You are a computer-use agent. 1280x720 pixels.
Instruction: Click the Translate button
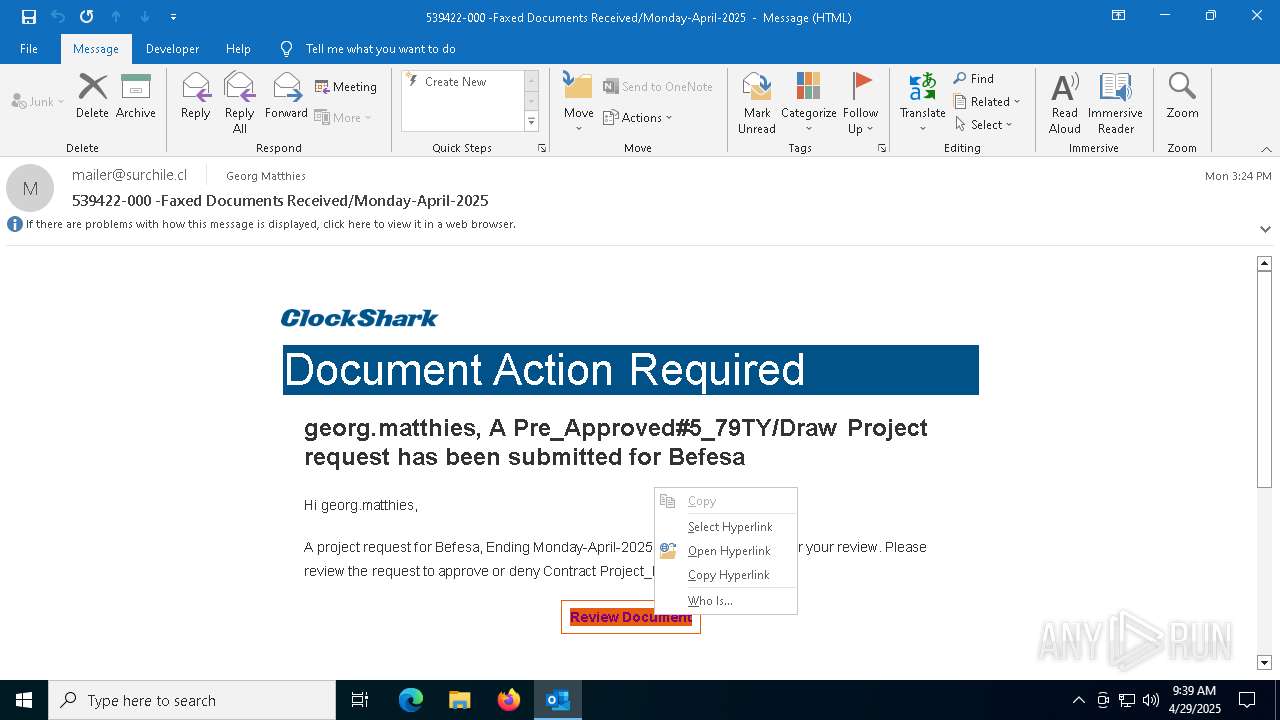922,103
